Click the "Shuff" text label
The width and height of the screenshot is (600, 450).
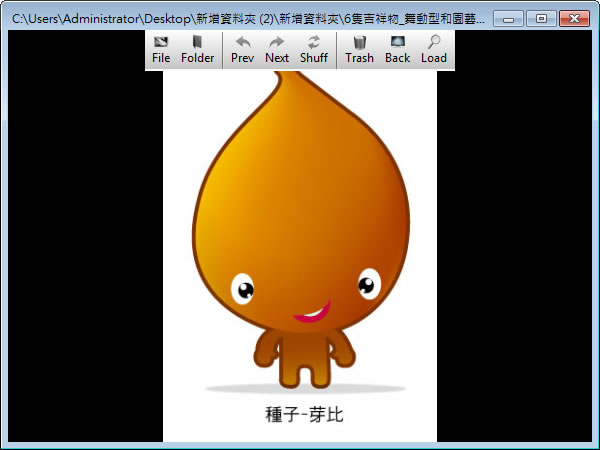click(314, 58)
